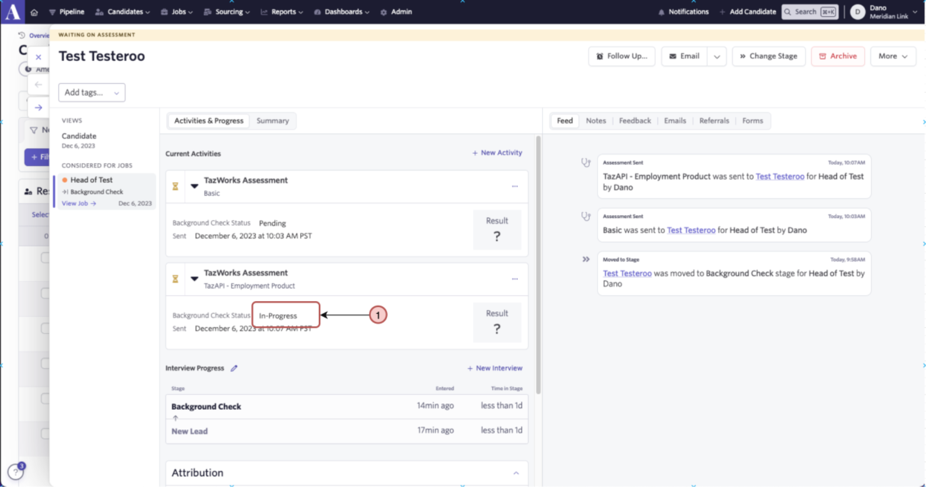Click the Email button

point(685,56)
